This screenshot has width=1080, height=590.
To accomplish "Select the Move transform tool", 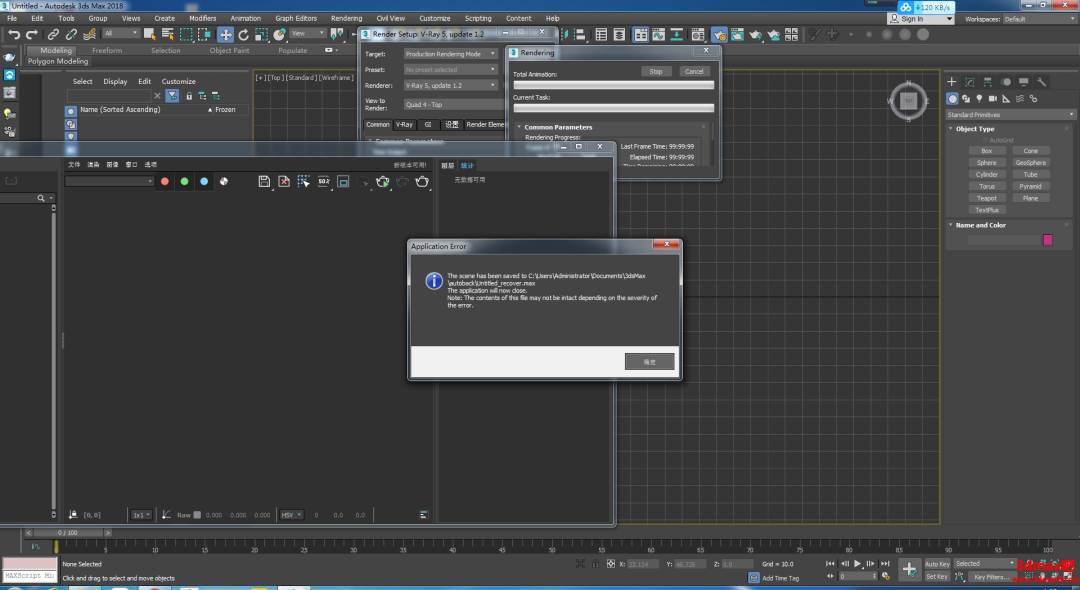I will (225, 34).
